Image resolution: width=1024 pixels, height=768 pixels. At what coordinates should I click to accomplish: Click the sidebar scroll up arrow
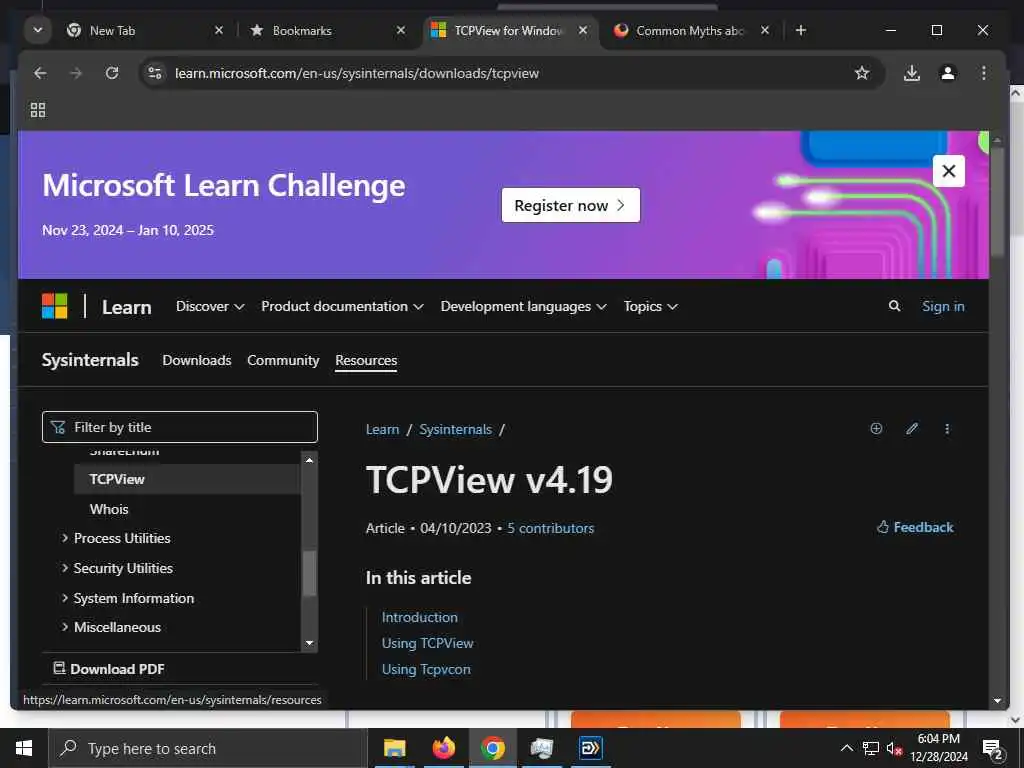tap(310, 460)
